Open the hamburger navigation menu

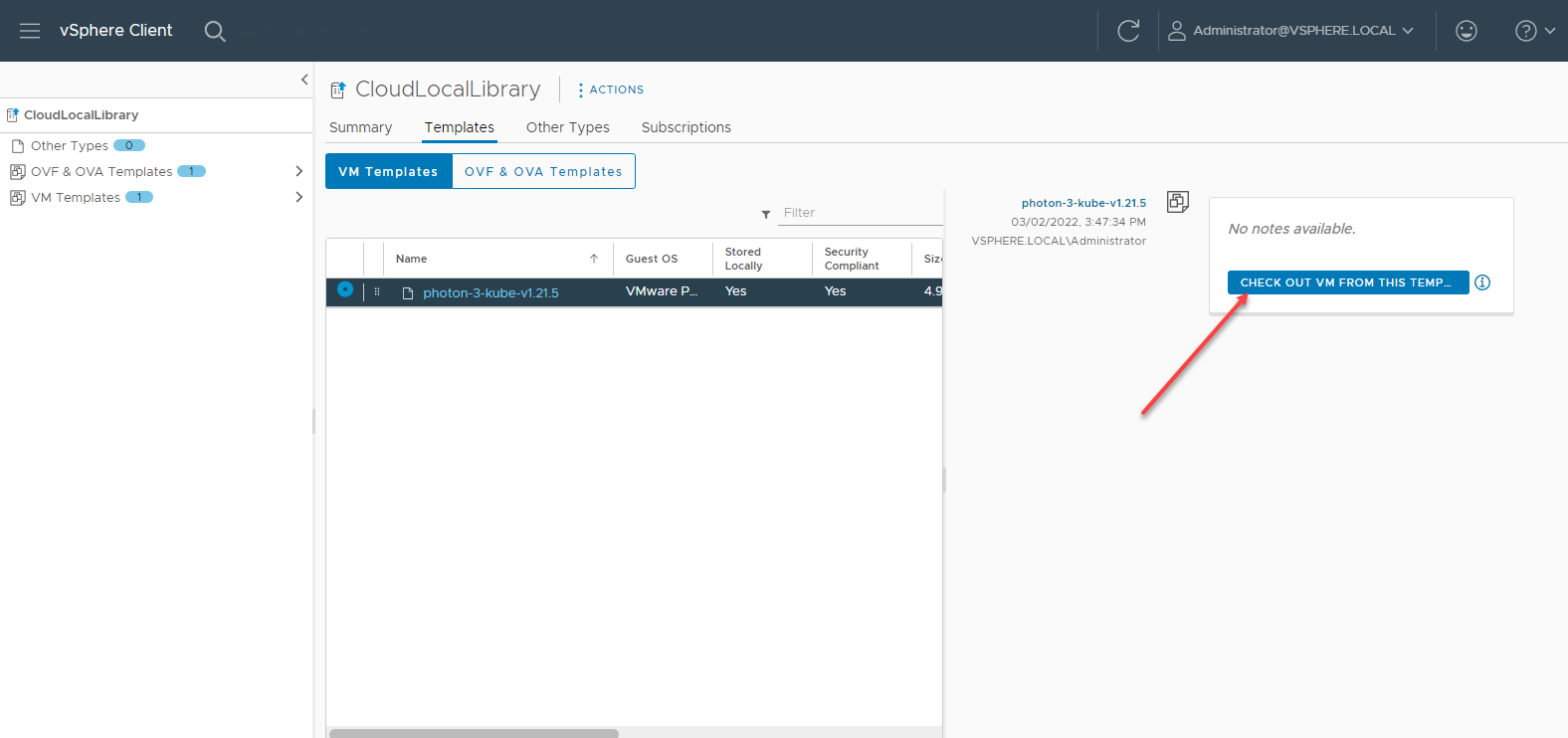tap(30, 31)
